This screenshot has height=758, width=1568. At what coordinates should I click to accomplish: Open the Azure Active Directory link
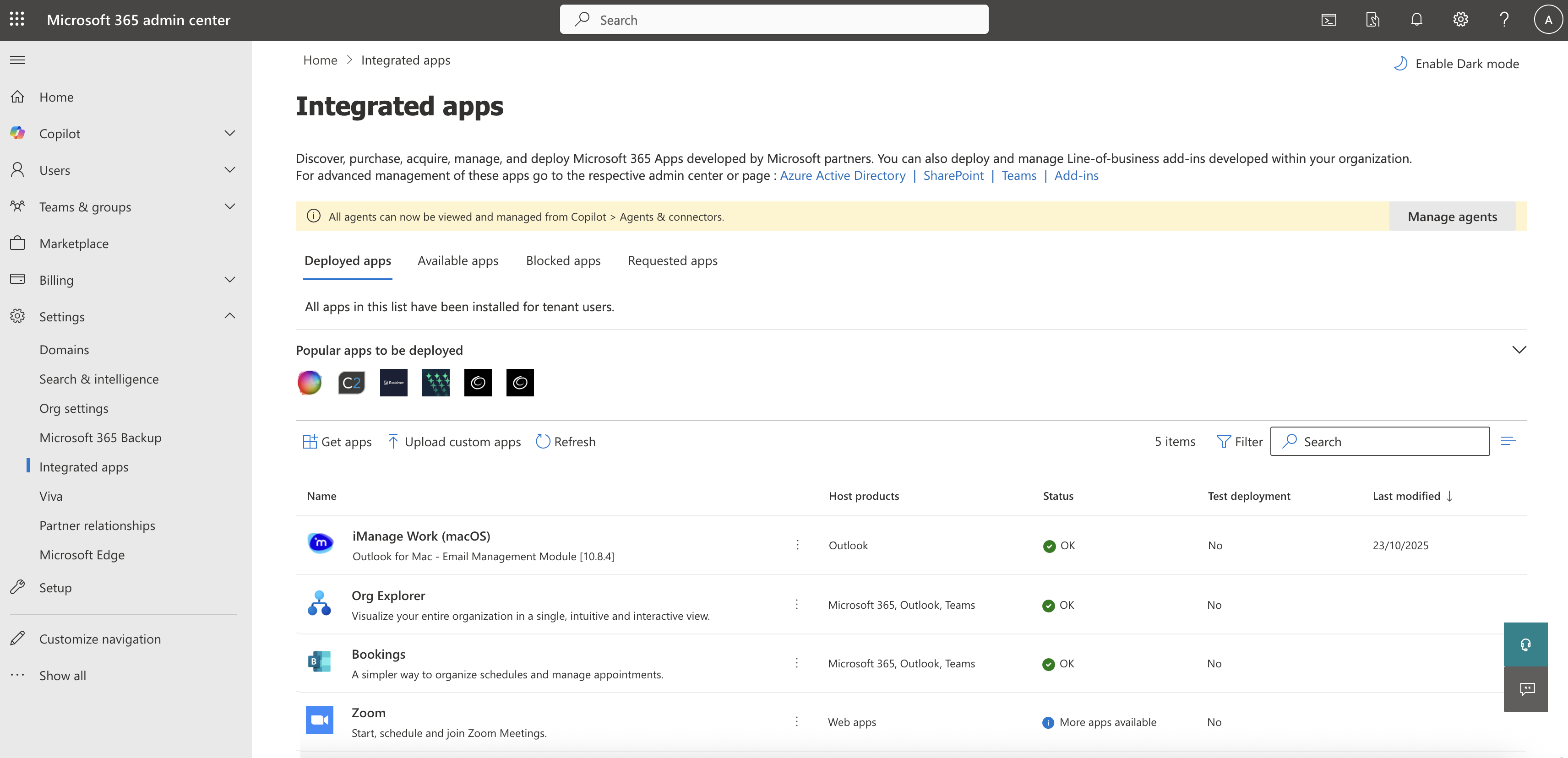843,175
